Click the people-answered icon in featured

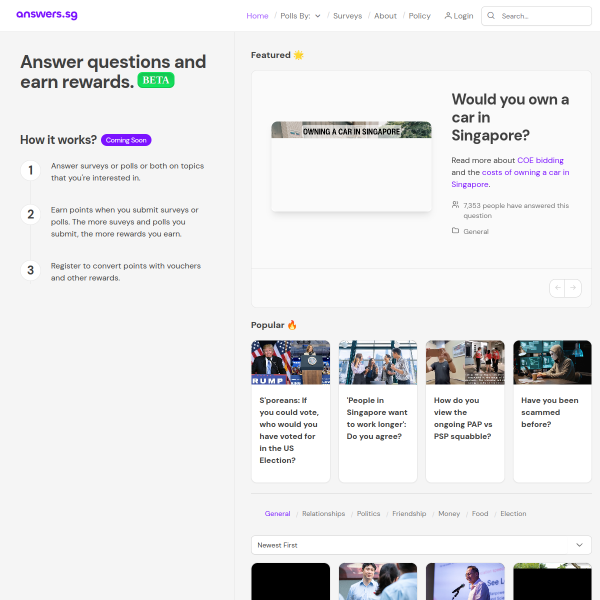click(x=455, y=205)
